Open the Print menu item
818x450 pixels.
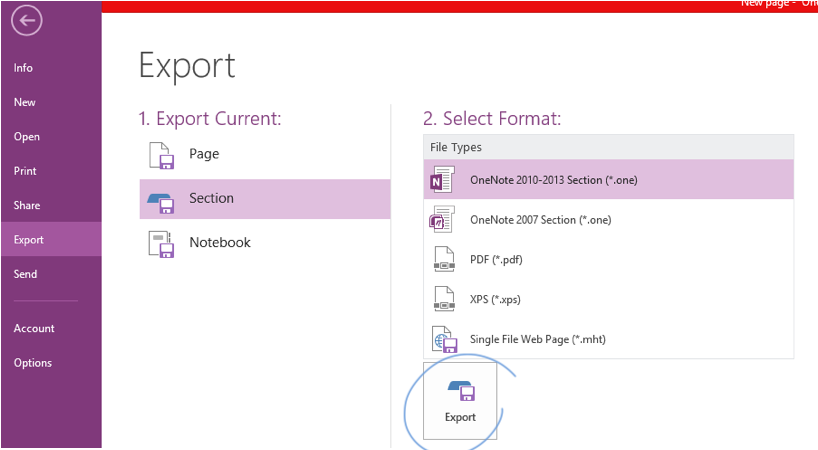coord(25,171)
